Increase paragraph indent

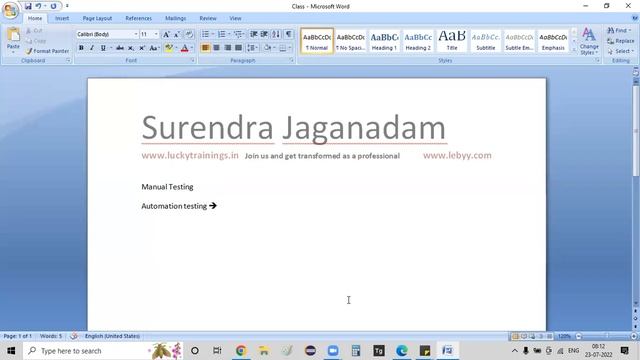click(x=264, y=34)
